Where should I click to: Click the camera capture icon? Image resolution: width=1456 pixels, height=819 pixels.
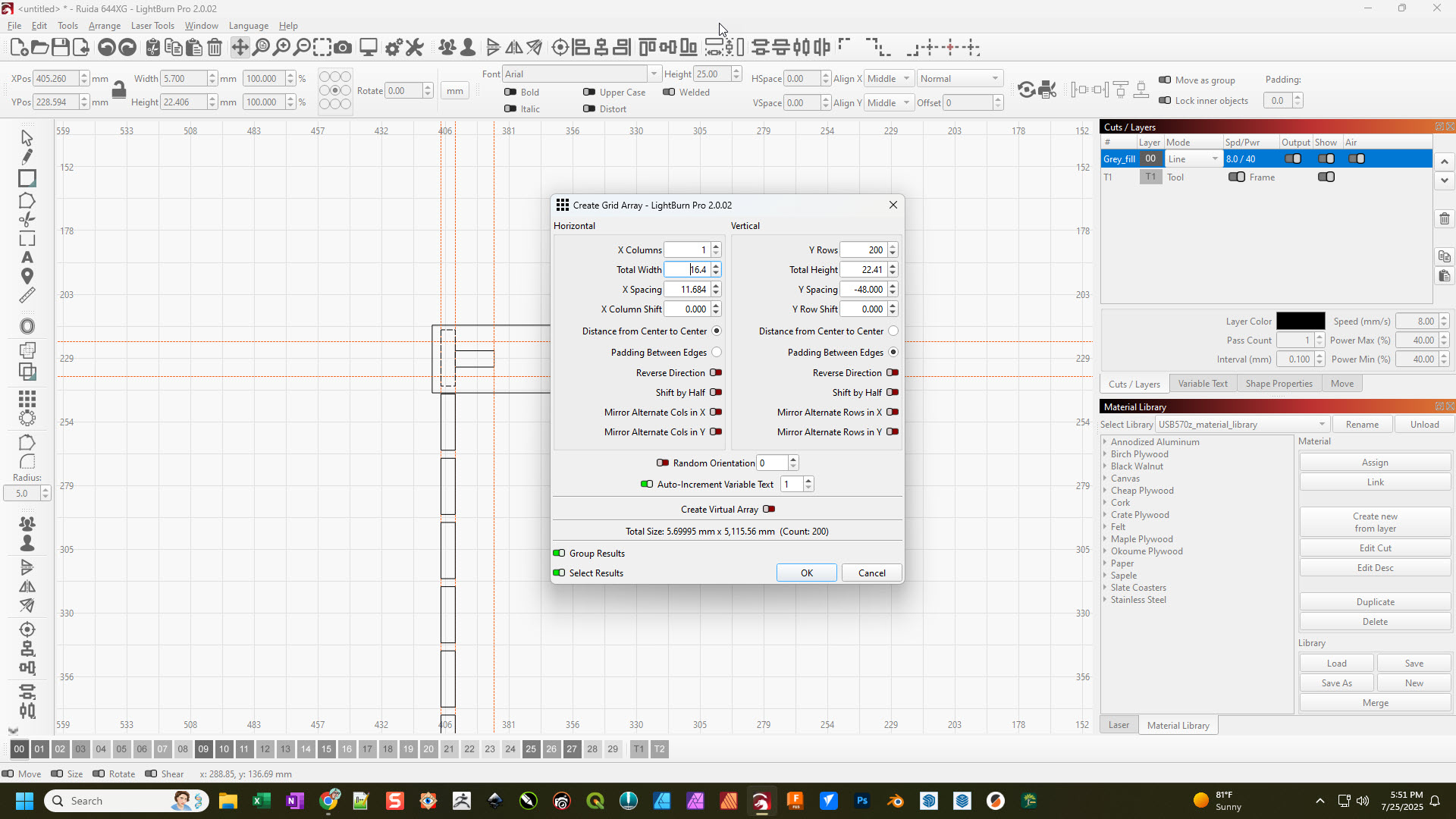click(344, 47)
